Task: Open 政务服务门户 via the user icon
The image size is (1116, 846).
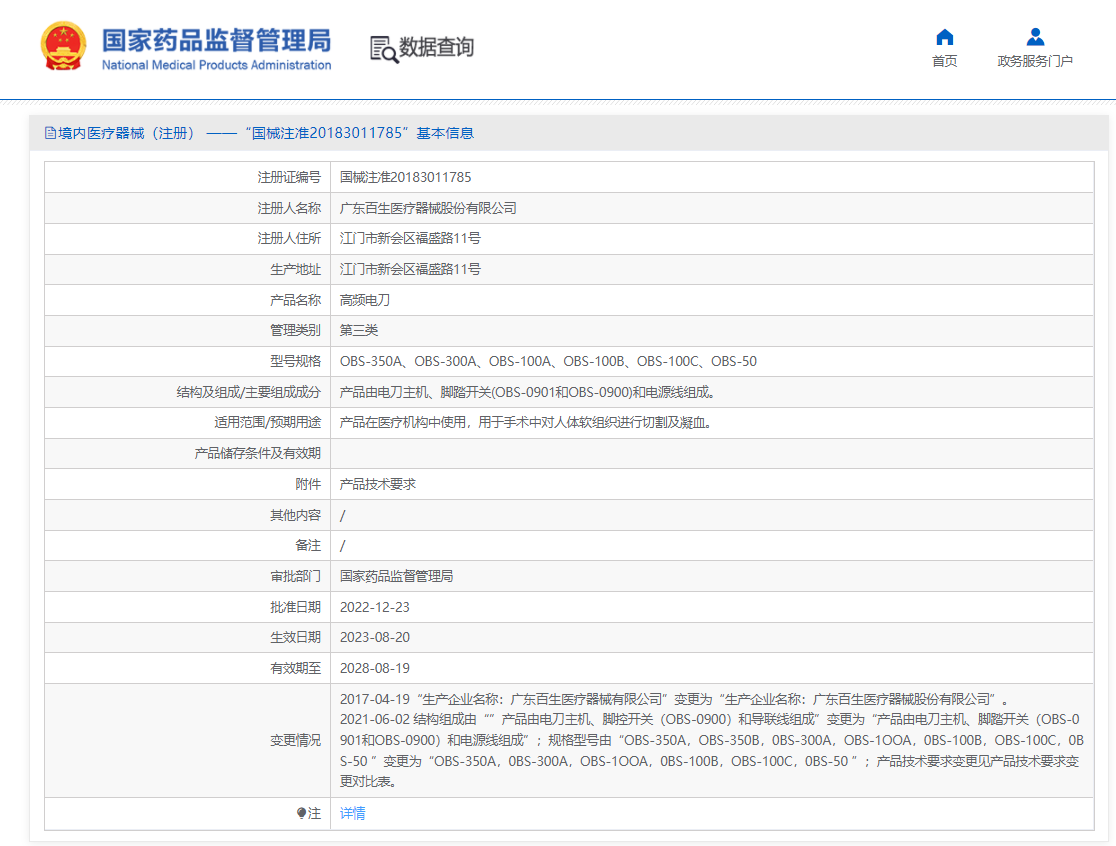Action: click(1035, 37)
